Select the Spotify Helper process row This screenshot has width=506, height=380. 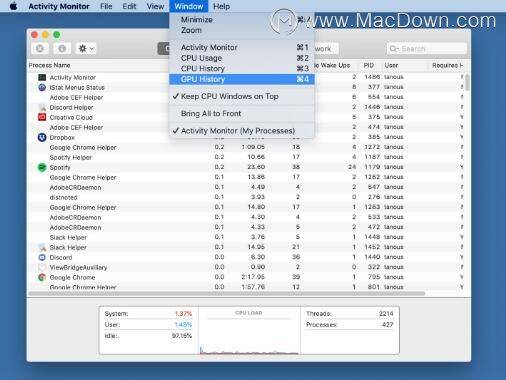click(247, 157)
